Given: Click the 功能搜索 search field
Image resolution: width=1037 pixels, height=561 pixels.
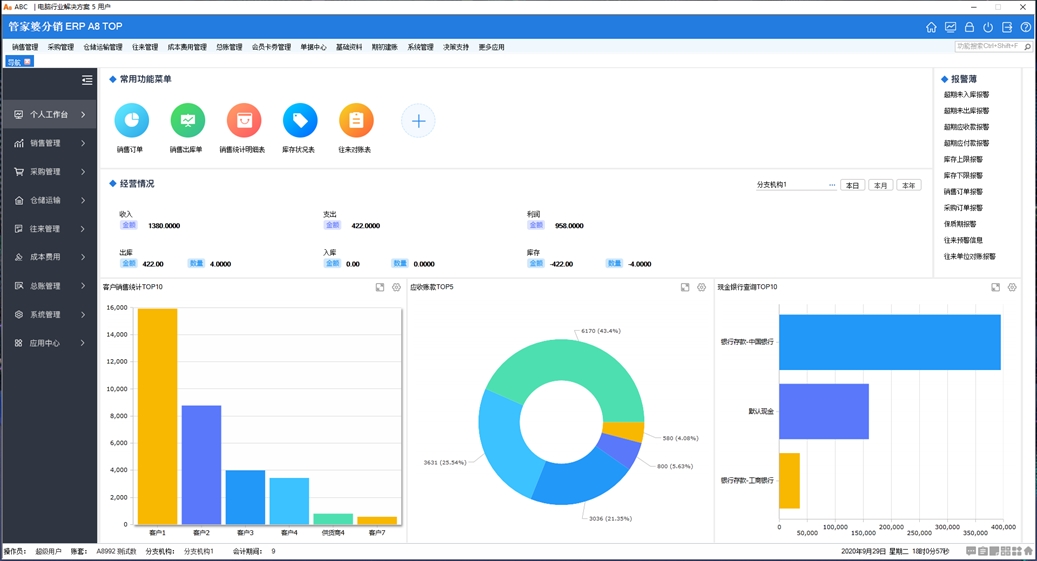Looking at the screenshot, I should pos(988,46).
